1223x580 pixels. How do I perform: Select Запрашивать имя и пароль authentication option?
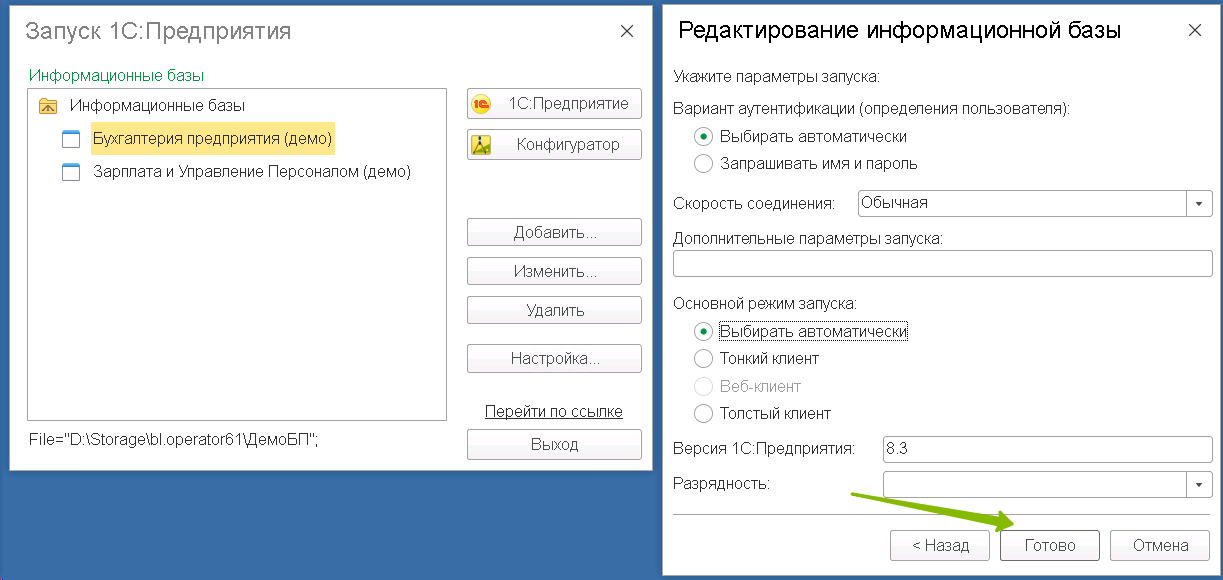pos(703,163)
